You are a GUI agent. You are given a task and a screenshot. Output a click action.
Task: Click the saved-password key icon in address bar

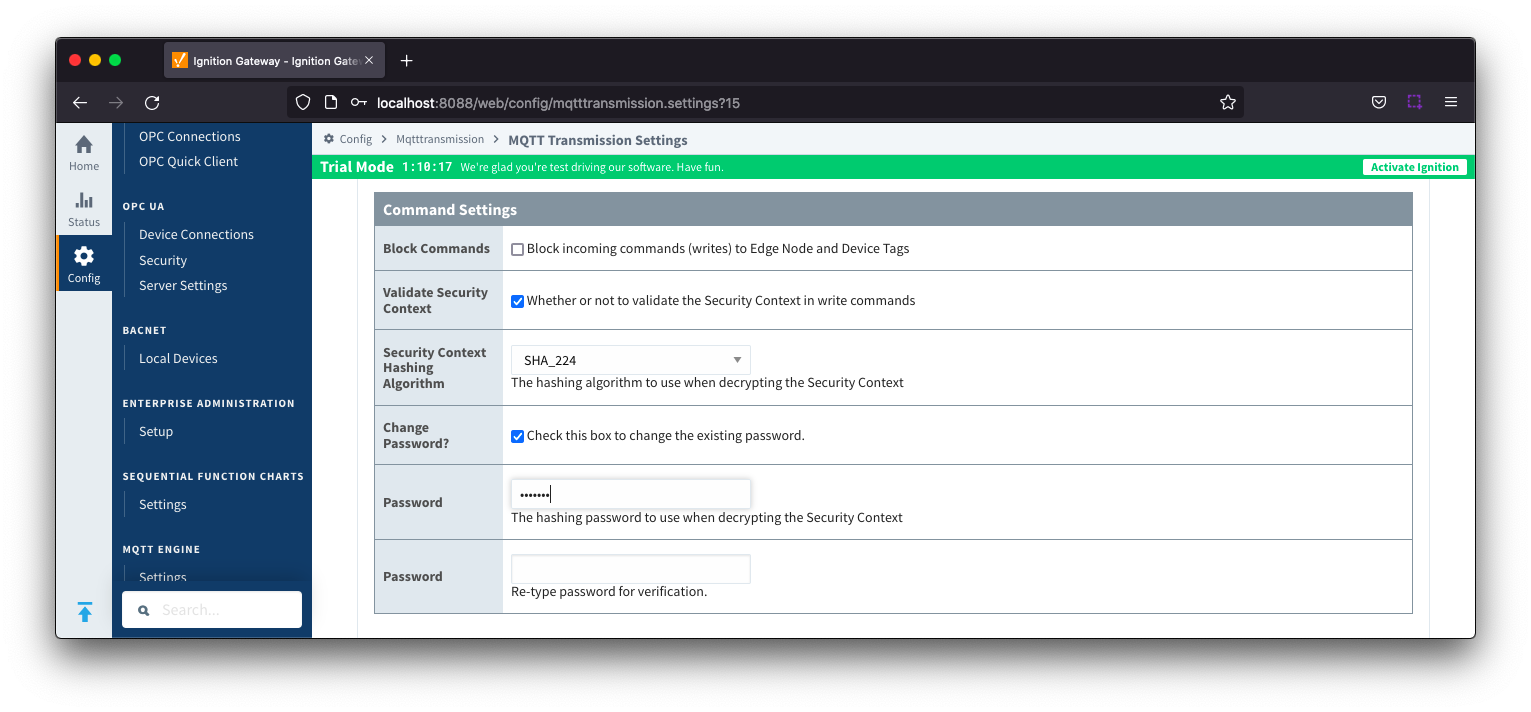358,102
